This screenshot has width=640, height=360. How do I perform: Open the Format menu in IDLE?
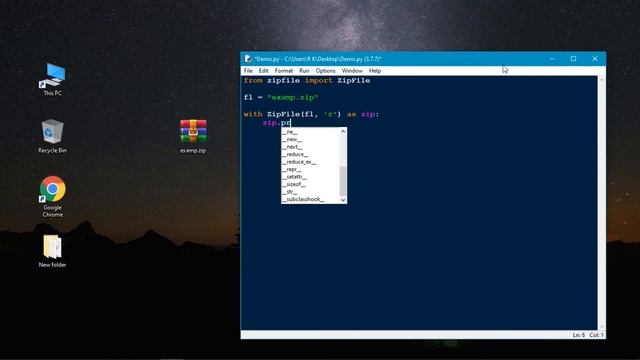[x=284, y=71]
